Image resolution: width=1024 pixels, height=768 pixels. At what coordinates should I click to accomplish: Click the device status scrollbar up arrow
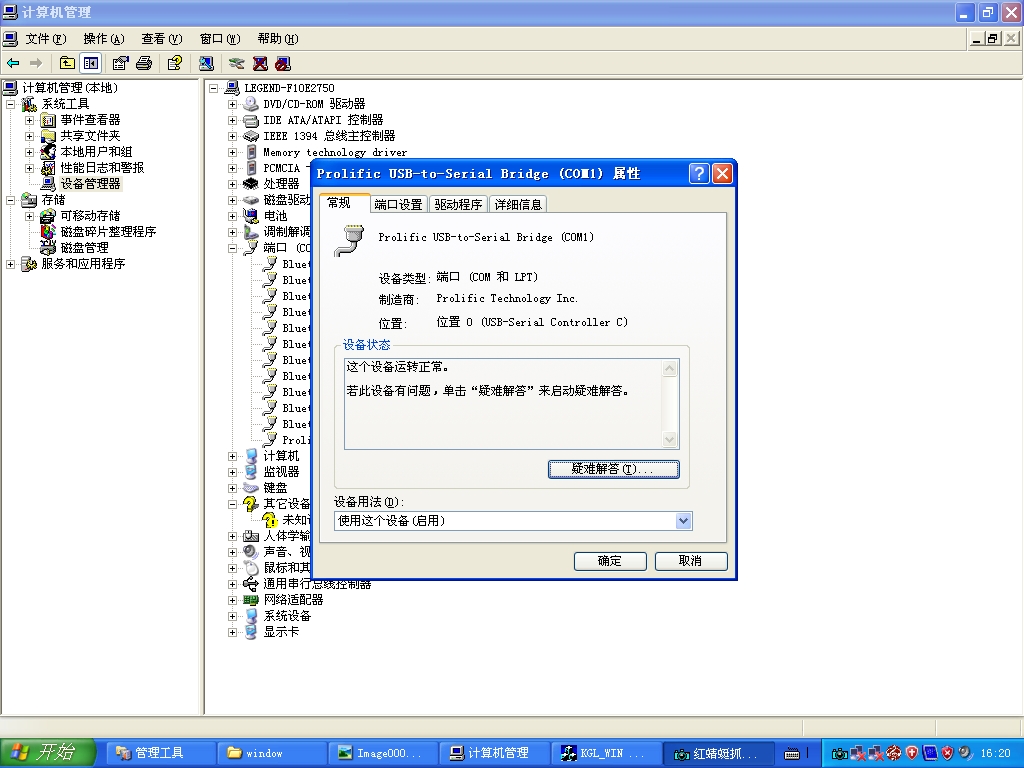click(669, 369)
